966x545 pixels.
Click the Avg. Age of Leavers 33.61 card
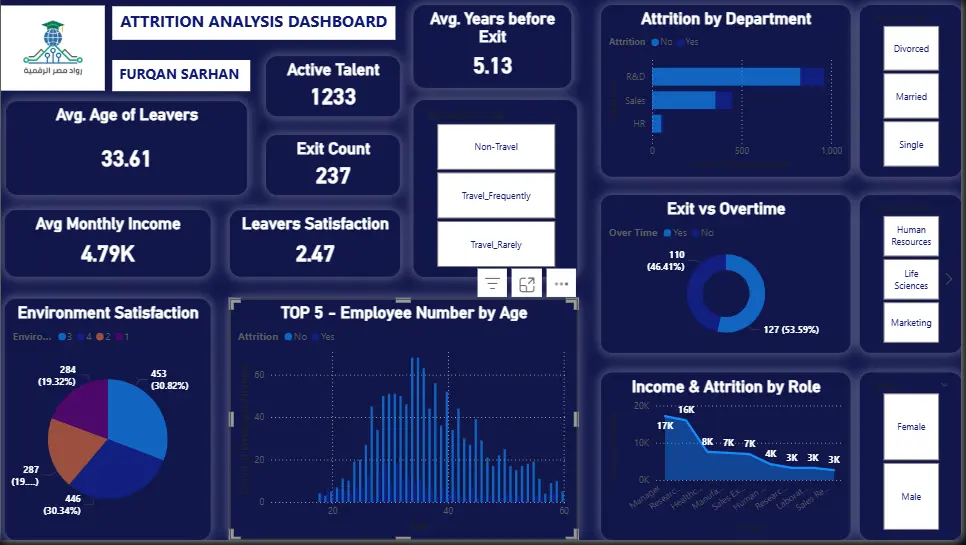pos(126,148)
